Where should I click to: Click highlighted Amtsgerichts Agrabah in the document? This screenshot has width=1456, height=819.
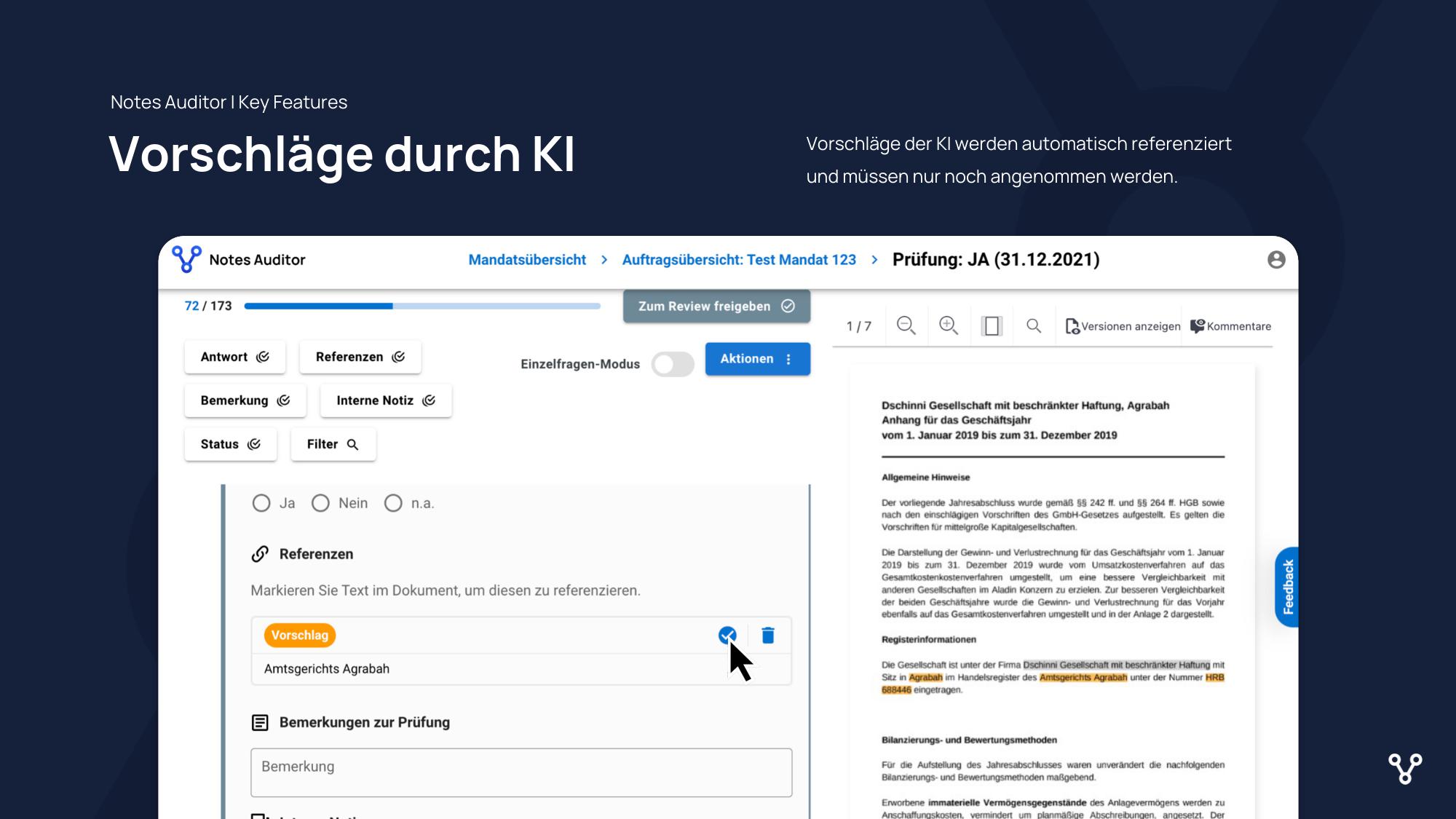tap(1083, 677)
